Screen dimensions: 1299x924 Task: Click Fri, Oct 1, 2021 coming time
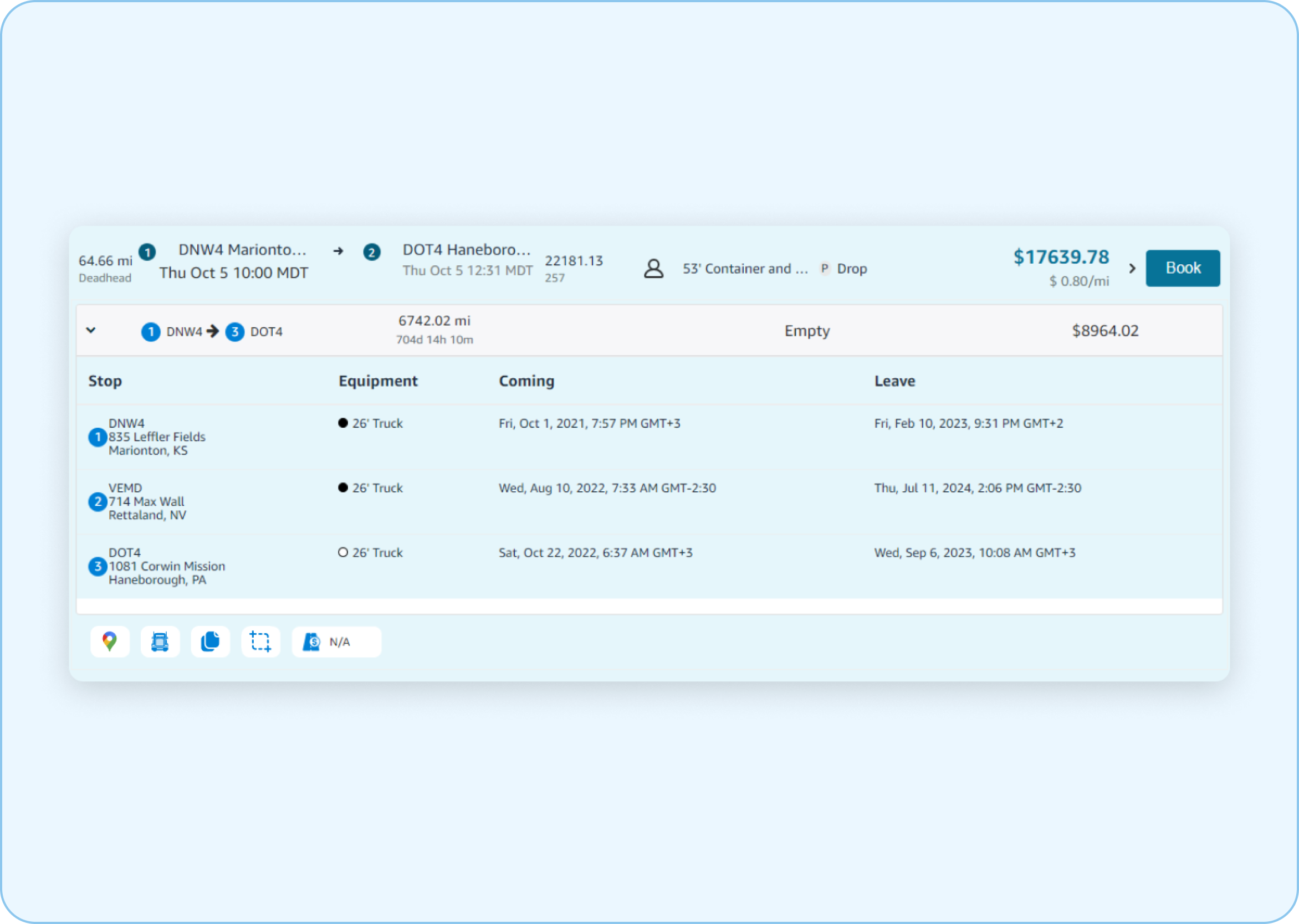click(x=590, y=423)
